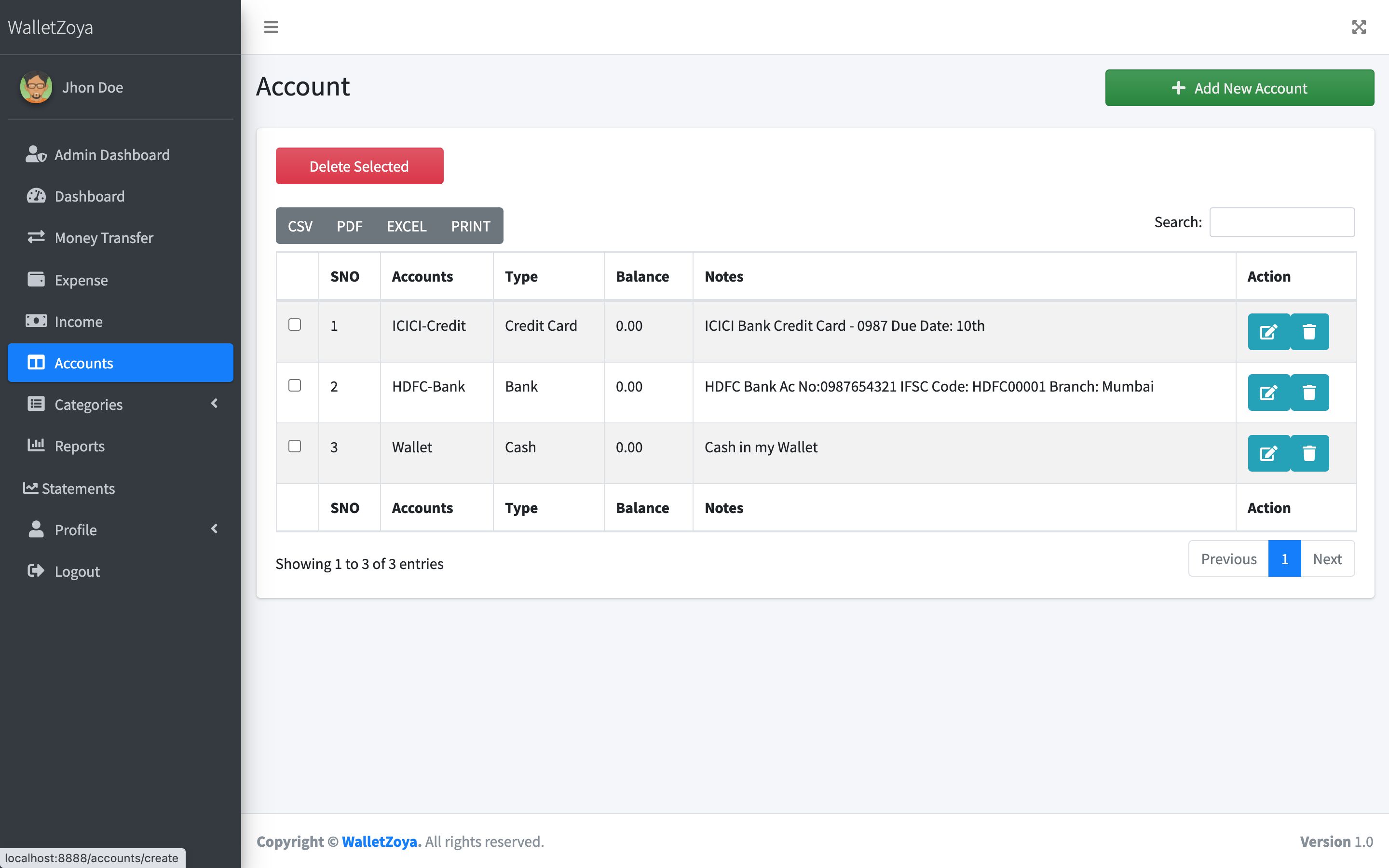Delete the ICICI-Credit account row

pos(1308,332)
